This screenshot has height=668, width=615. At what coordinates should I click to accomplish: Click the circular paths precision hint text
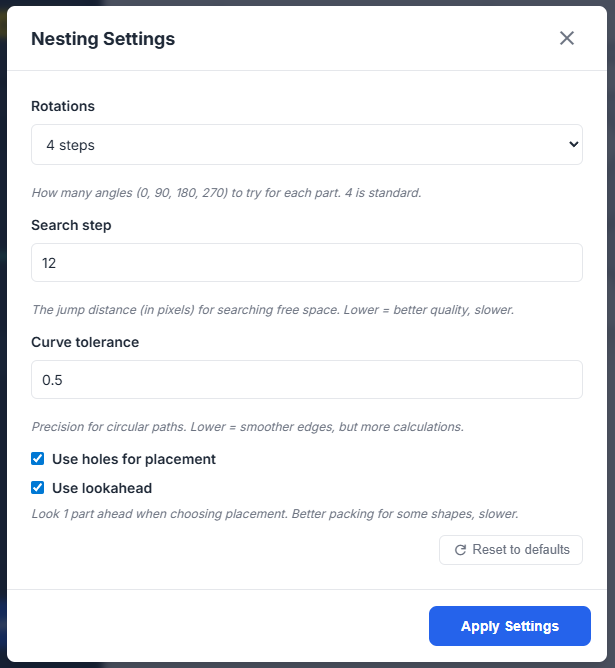(247, 426)
